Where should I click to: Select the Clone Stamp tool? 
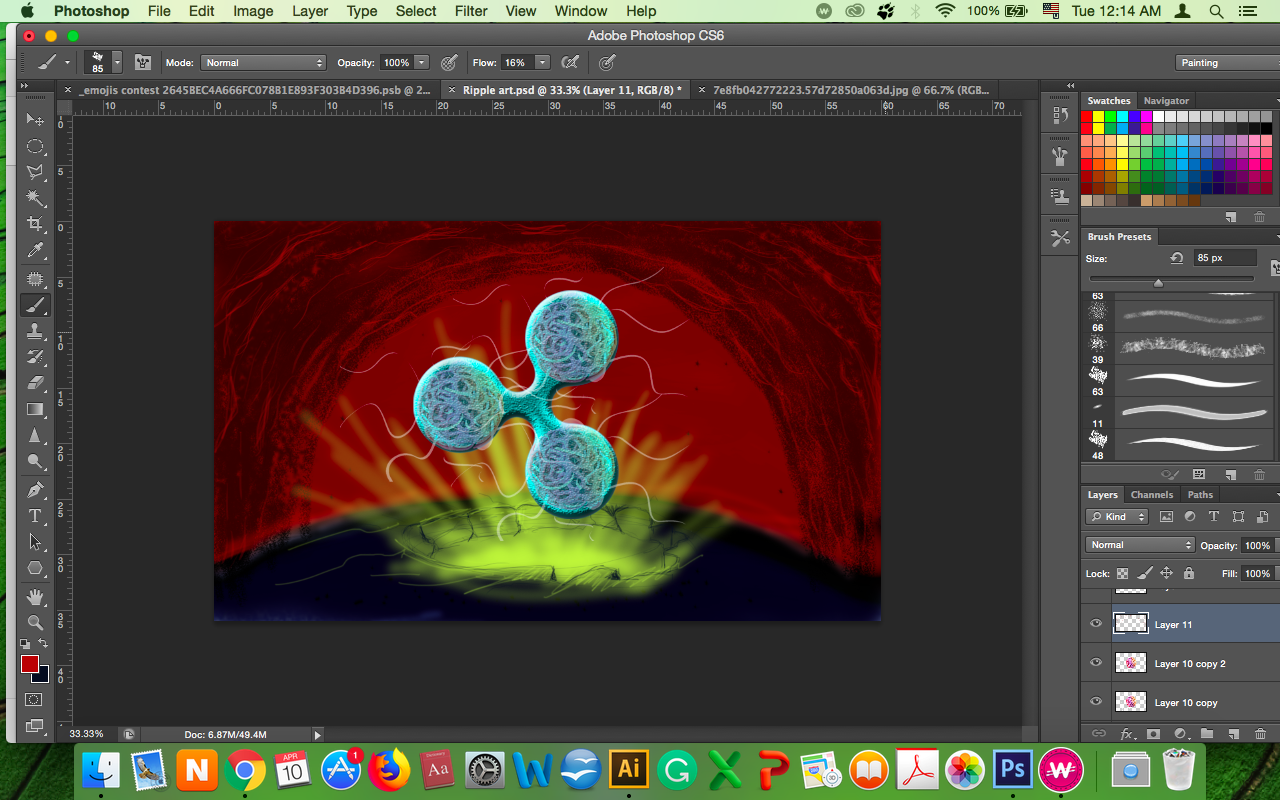pos(35,331)
